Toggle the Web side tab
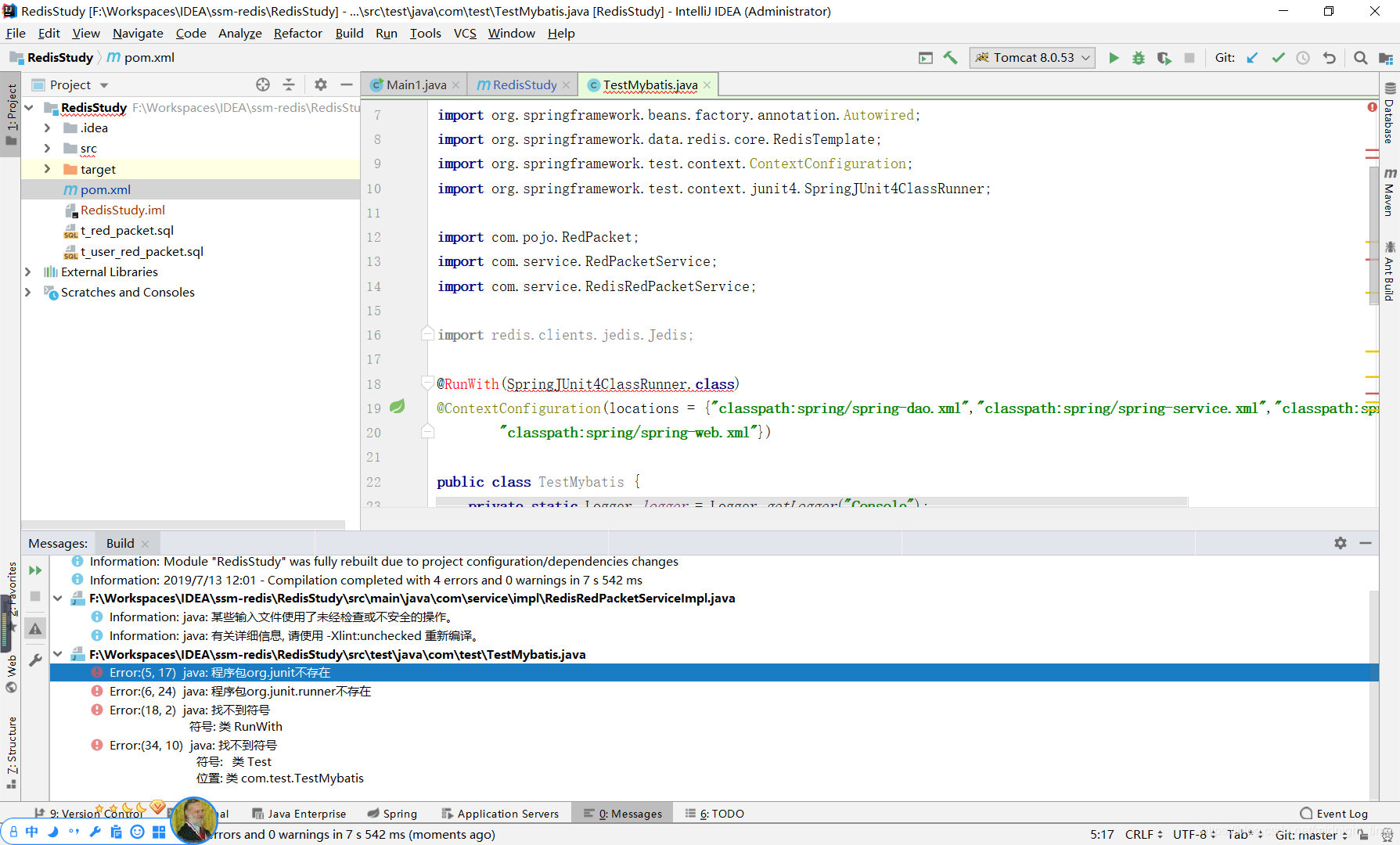Image resolution: width=1400 pixels, height=845 pixels. [x=11, y=674]
